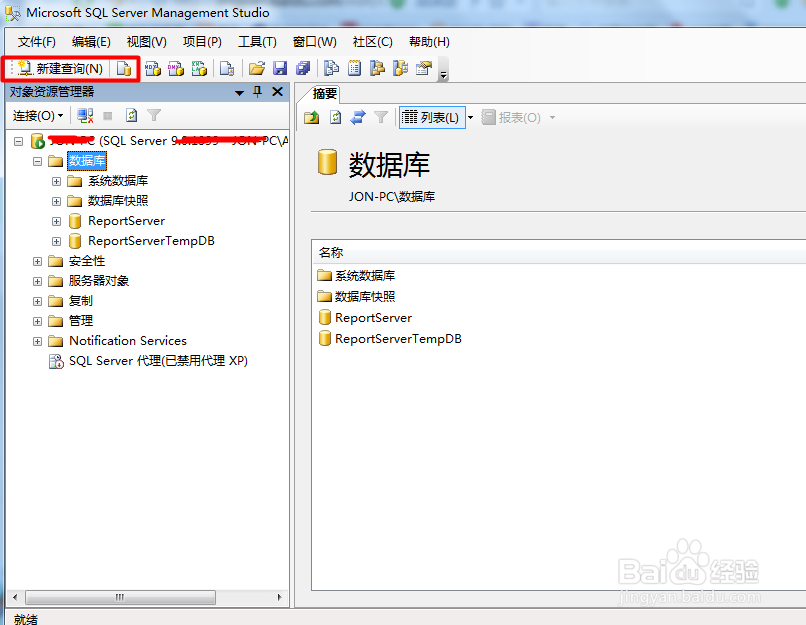The image size is (806, 625).
Task: Click the Save floppy disk icon
Action: pyautogui.click(x=280, y=68)
